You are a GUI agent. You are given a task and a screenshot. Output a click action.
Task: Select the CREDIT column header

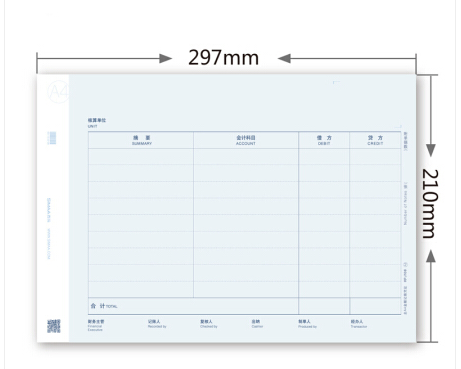click(x=375, y=140)
